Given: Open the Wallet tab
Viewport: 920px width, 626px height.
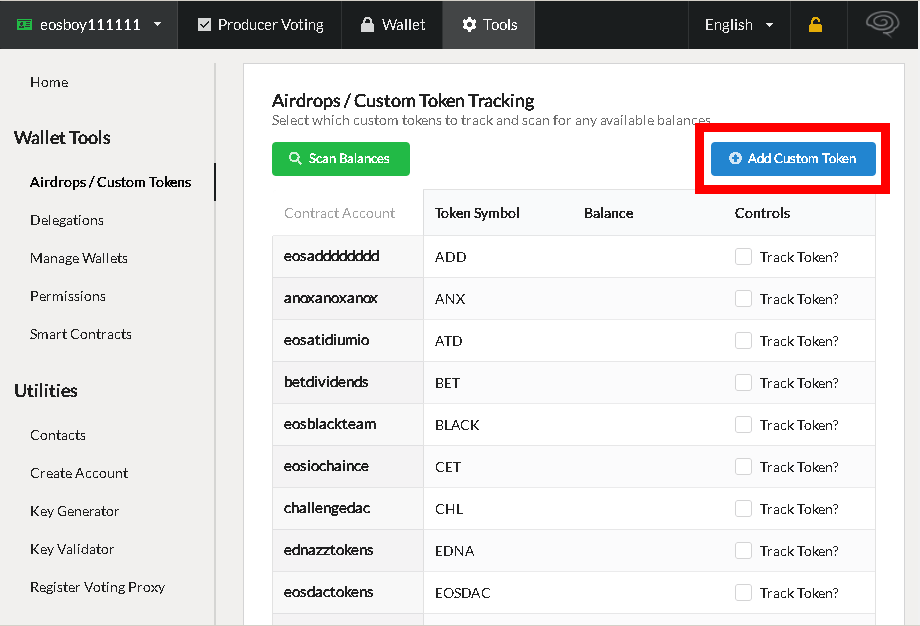Looking at the screenshot, I should click(x=392, y=25).
